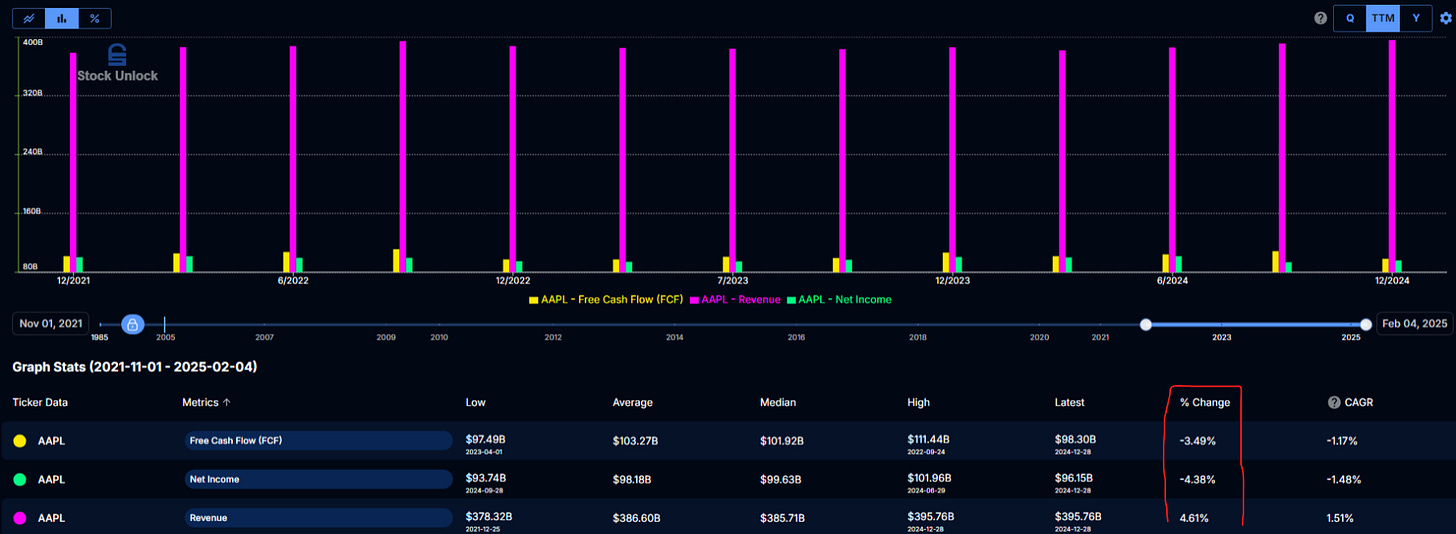Viewport: 1456px width, 534px height.
Task: Switch to percent change chart icon
Action: 95,18
